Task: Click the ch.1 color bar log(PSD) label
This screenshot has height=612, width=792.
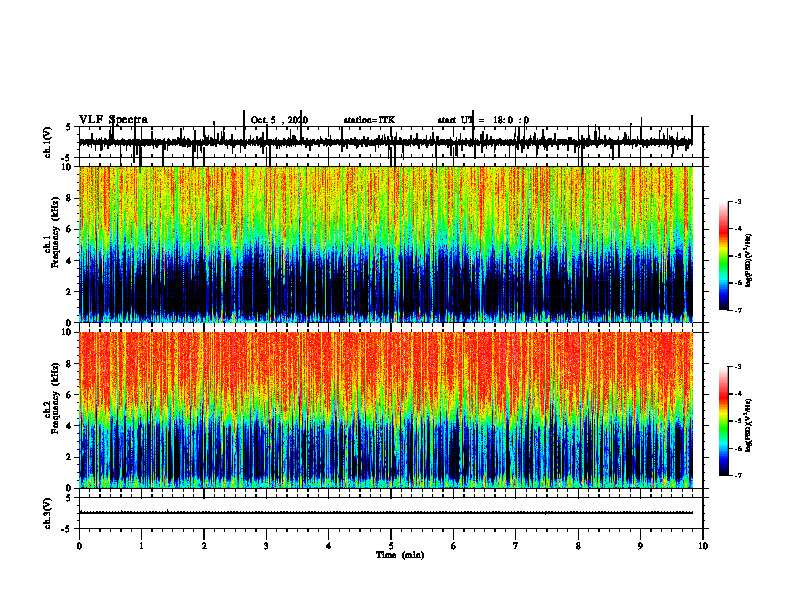Action: pos(748,261)
